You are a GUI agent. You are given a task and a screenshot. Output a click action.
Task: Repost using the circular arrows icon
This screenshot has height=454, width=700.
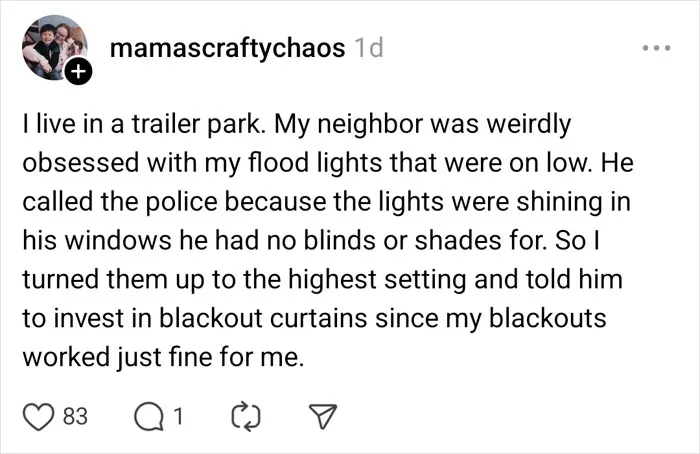click(x=246, y=417)
